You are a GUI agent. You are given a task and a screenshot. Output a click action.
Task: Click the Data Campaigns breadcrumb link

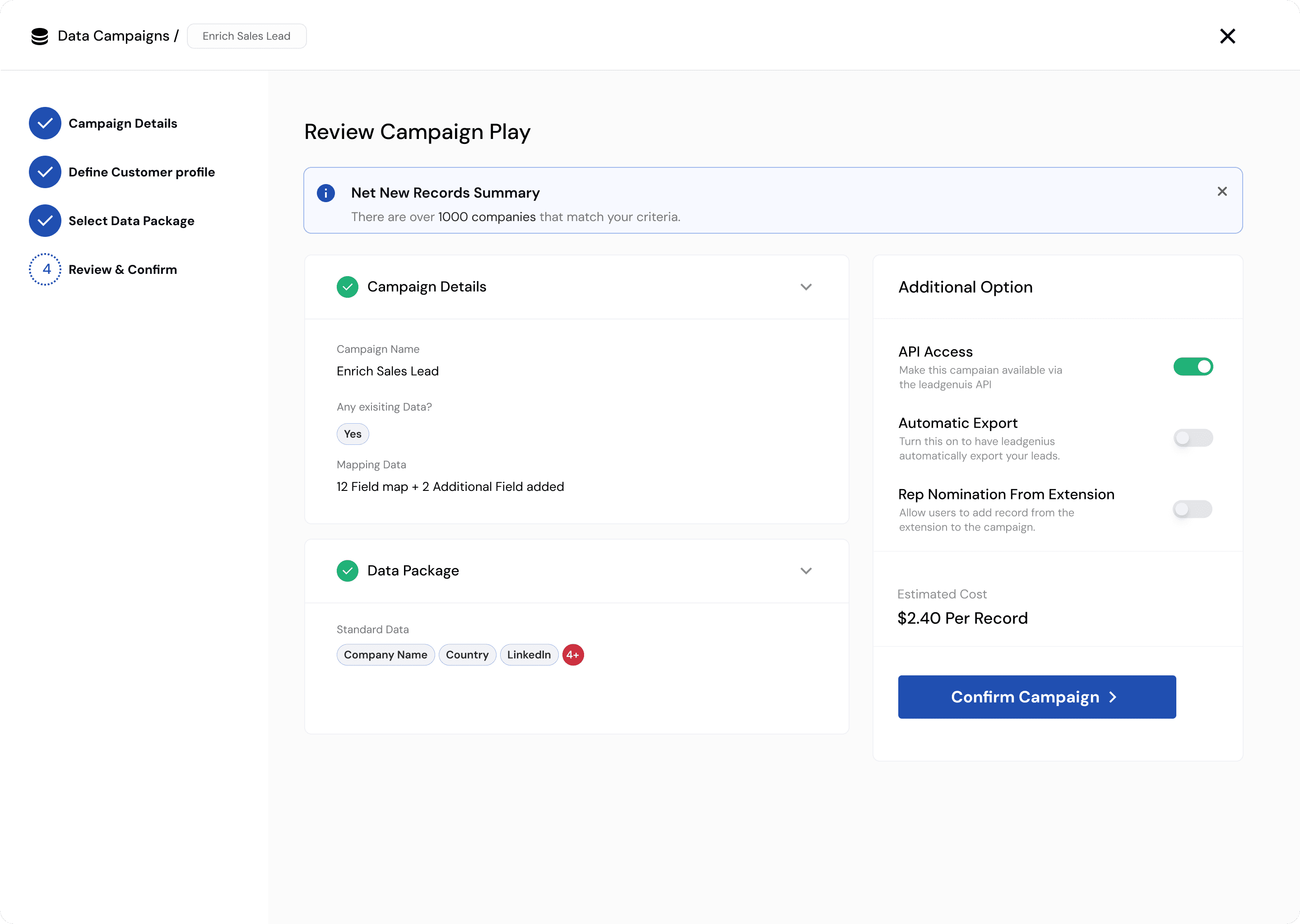pyautogui.click(x=113, y=36)
